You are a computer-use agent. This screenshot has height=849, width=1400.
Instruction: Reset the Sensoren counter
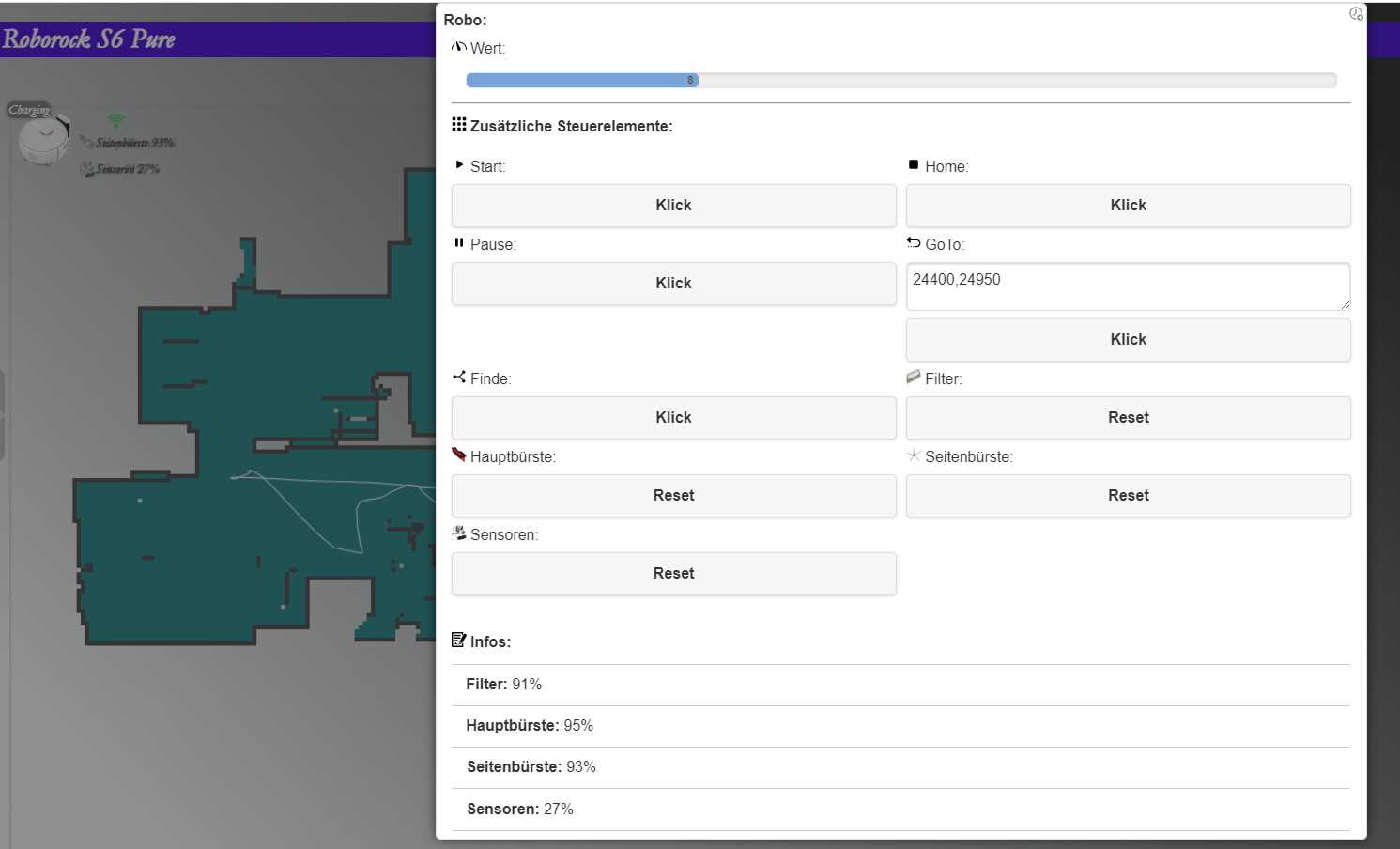(x=673, y=574)
